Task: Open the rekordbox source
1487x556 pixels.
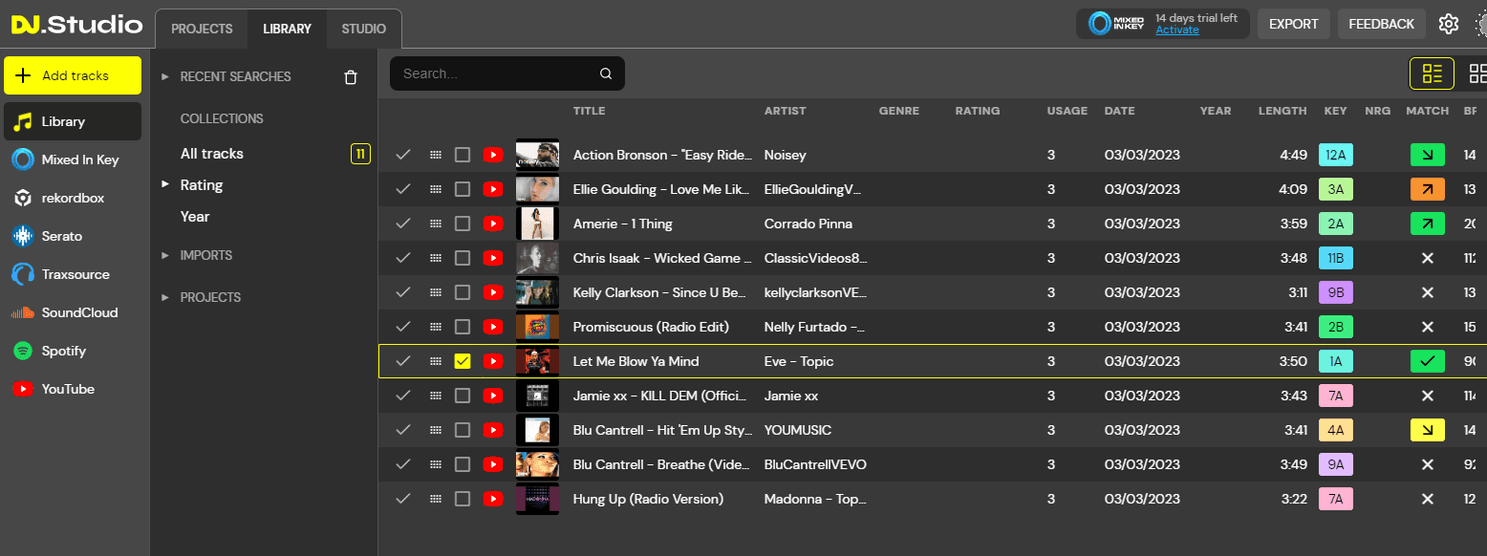Action: tap(72, 198)
